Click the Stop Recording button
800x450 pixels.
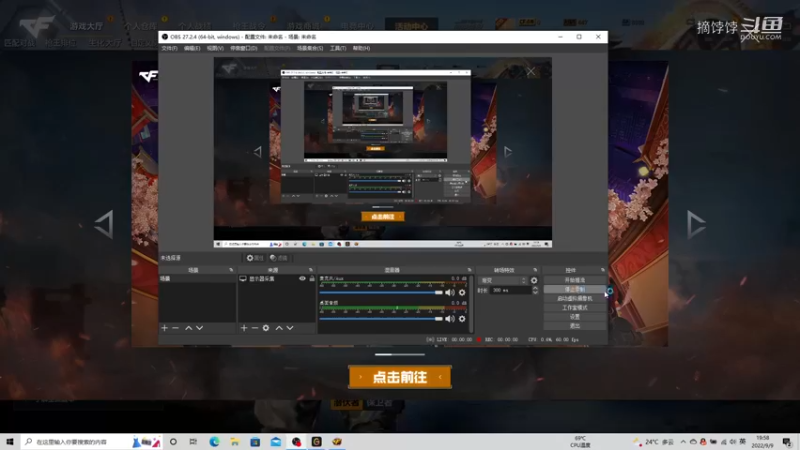point(574,289)
